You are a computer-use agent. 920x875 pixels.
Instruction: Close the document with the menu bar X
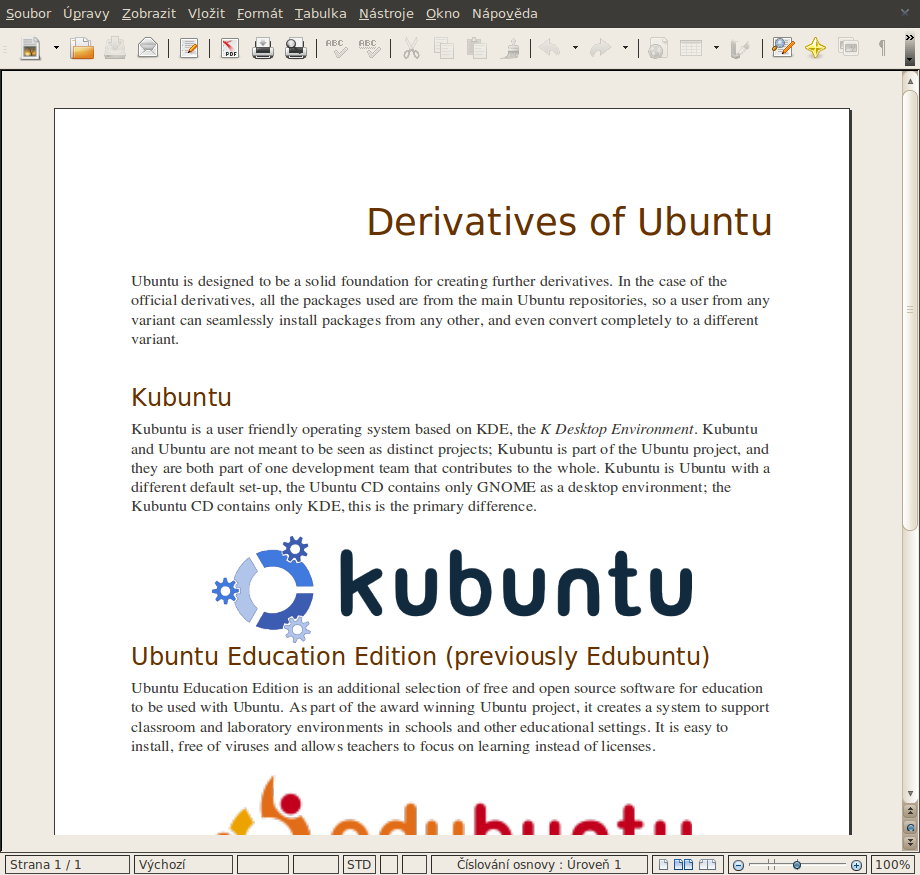(904, 12)
